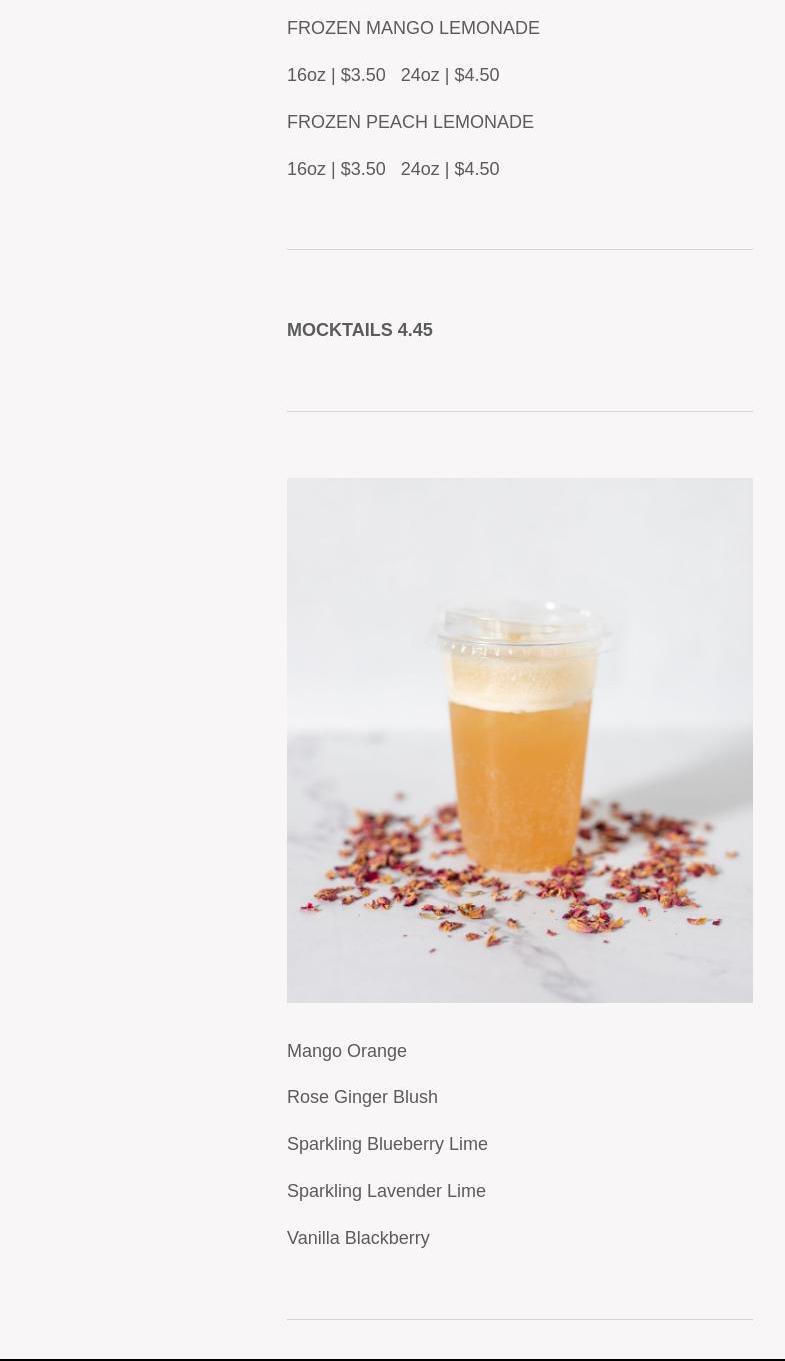Click the divider line below Vanilla Blackberry

(520, 1319)
